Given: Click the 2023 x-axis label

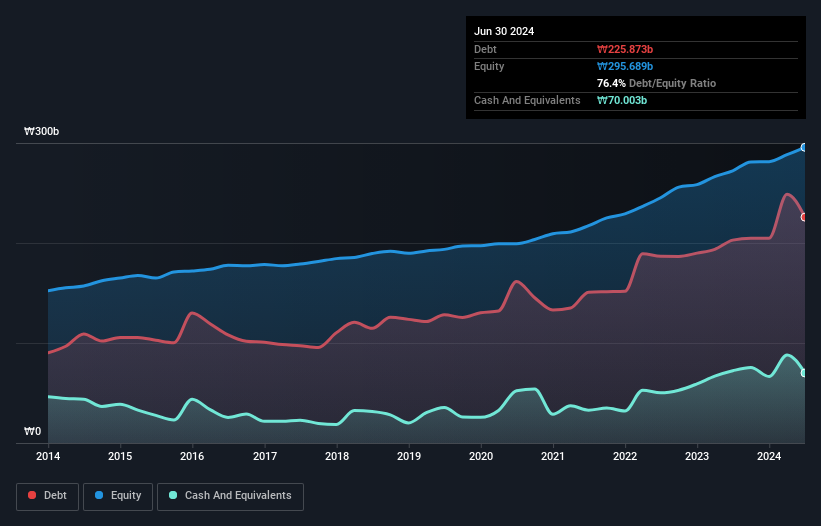Looking at the screenshot, I should 697,456.
